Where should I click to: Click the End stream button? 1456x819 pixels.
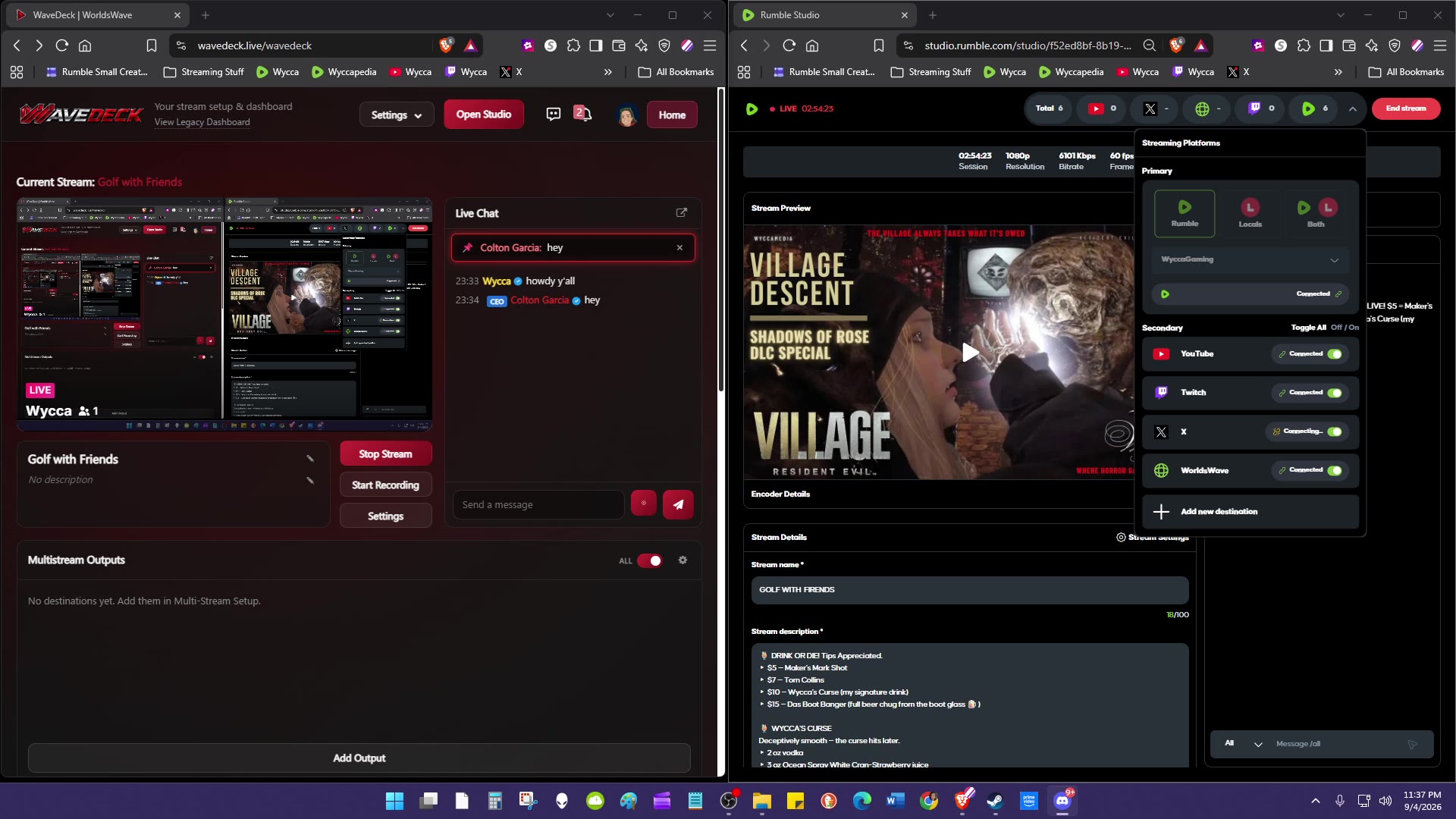(1406, 108)
